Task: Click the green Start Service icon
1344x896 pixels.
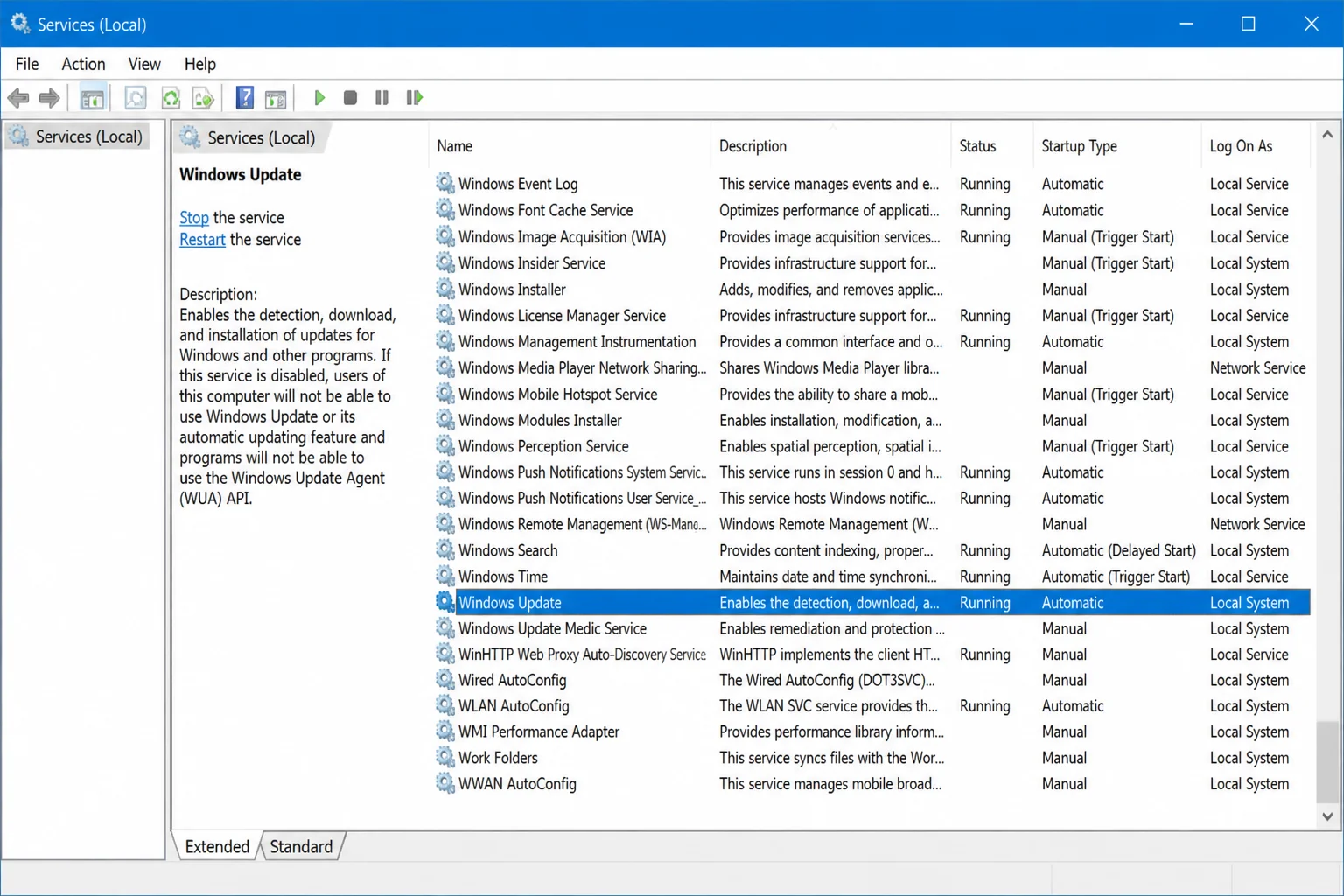Action: (x=319, y=98)
